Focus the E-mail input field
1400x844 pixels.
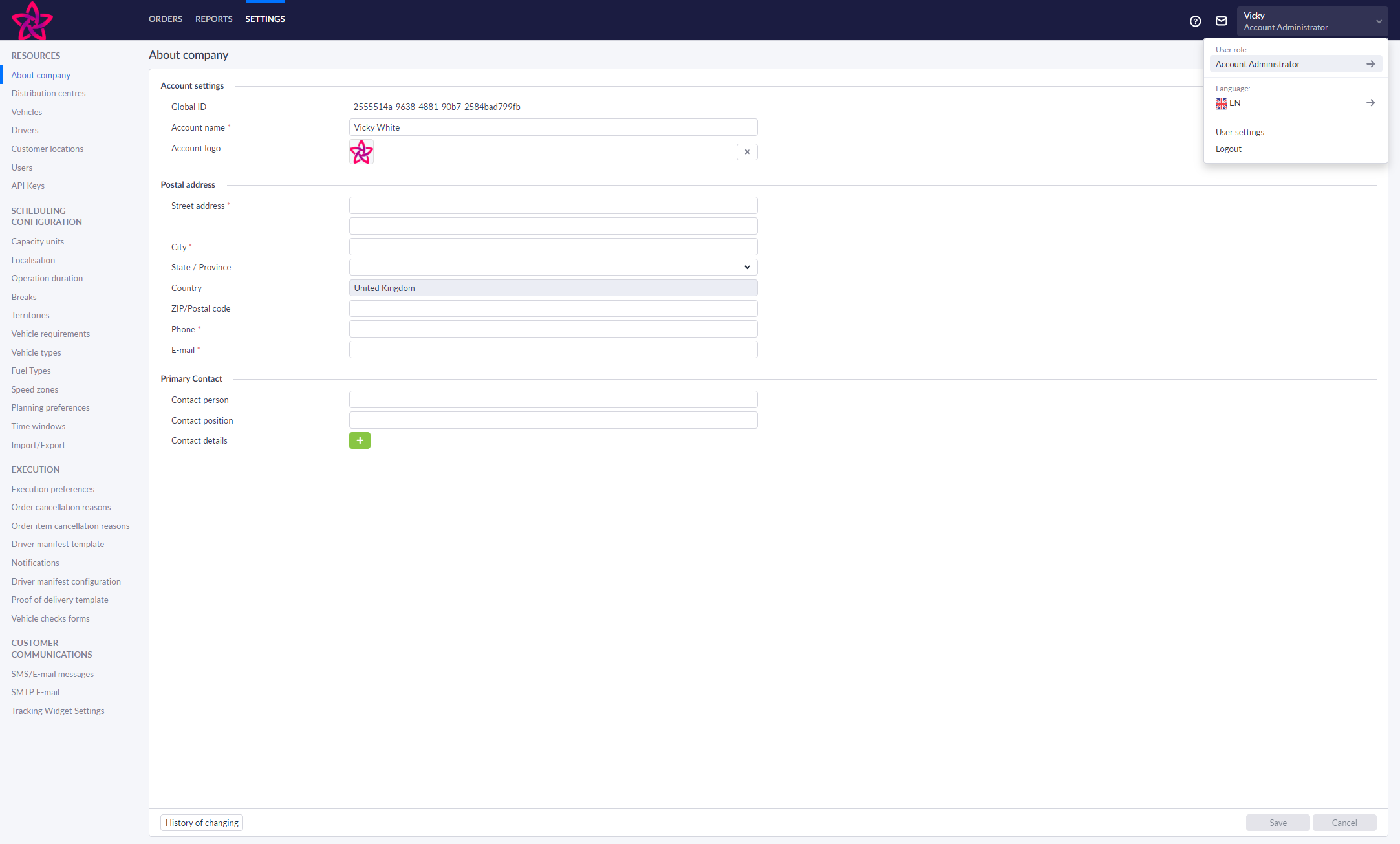[553, 350]
